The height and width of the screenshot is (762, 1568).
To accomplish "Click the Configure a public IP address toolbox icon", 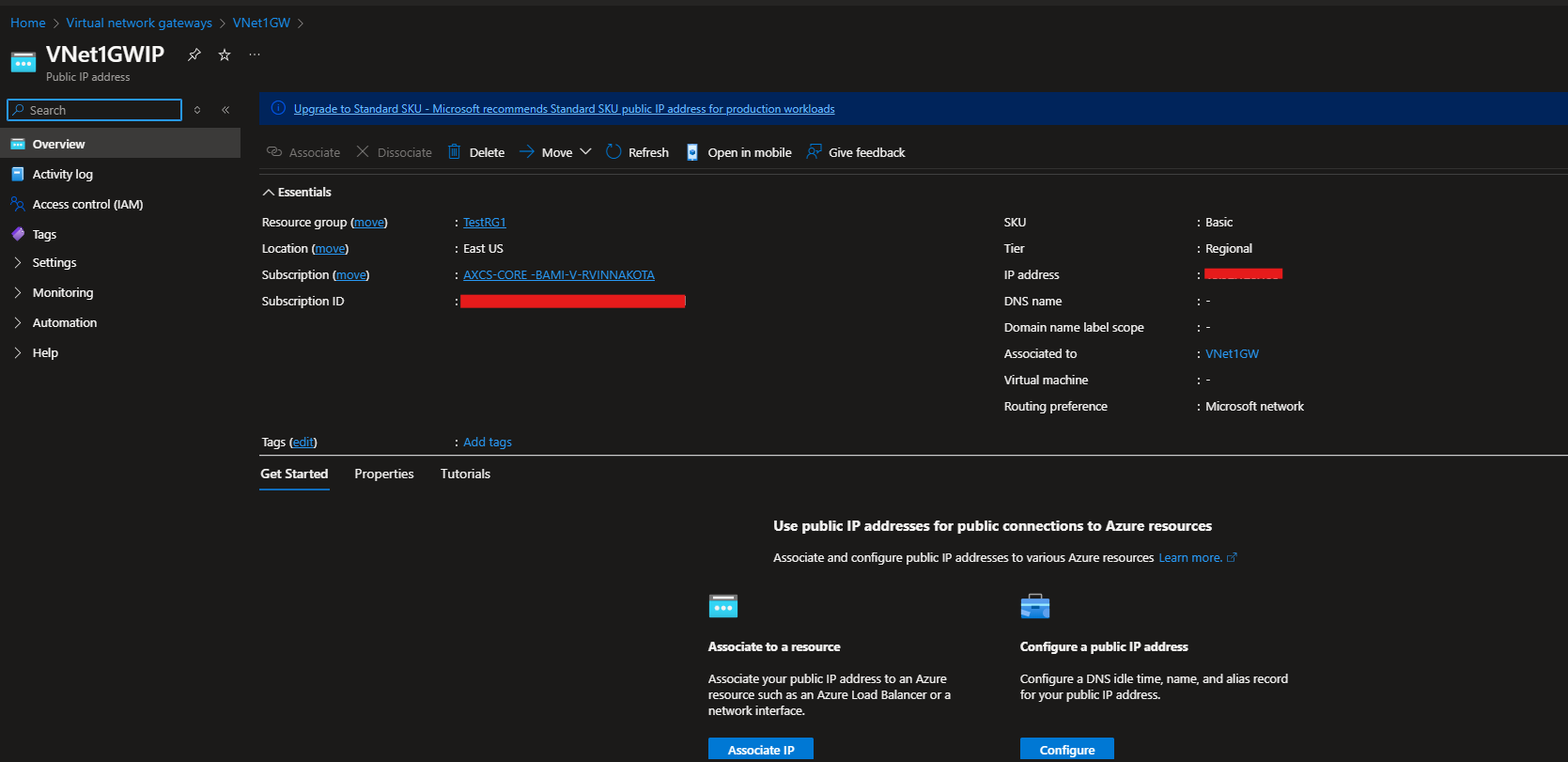I will click(1035, 606).
